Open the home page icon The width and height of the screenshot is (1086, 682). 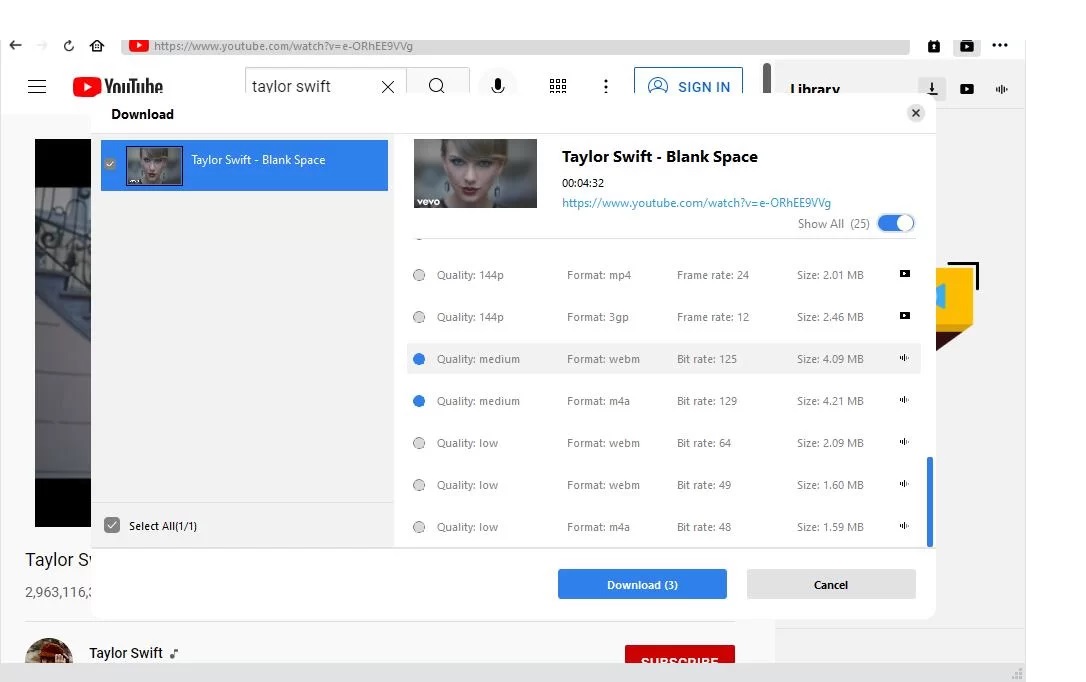pyautogui.click(x=97, y=46)
